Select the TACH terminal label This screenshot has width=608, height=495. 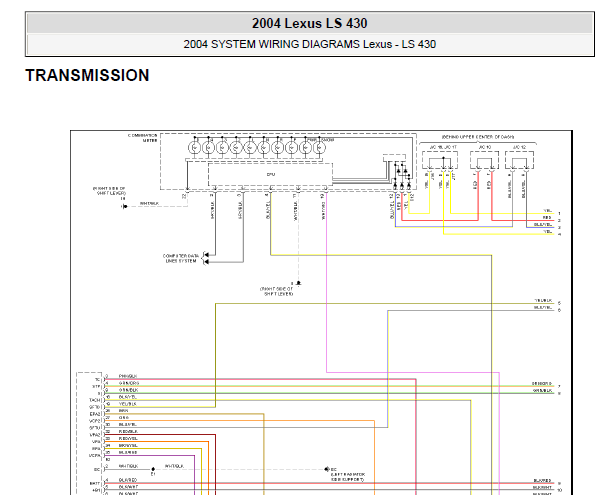[95, 400]
